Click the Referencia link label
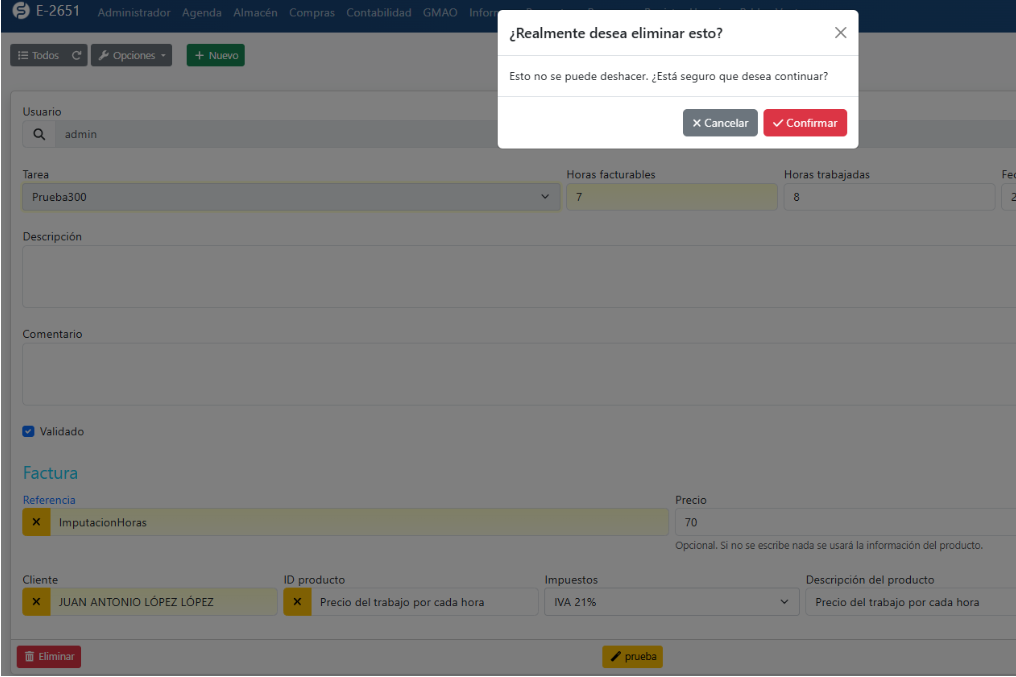 [x=49, y=500]
